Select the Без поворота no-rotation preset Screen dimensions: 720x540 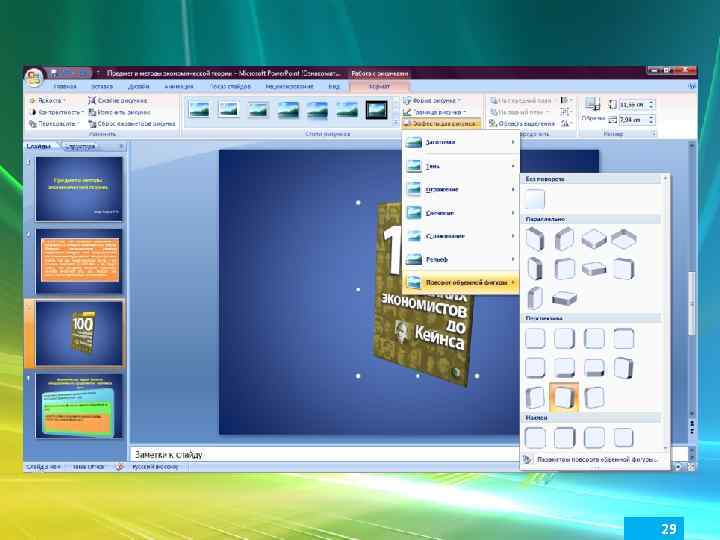[x=535, y=199]
